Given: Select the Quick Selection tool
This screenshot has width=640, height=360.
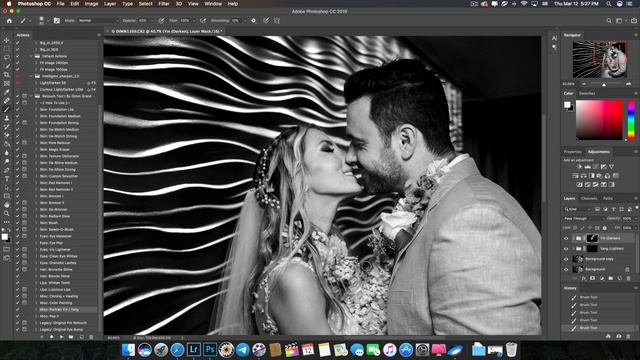Looking at the screenshot, I should pyautogui.click(x=7, y=66).
